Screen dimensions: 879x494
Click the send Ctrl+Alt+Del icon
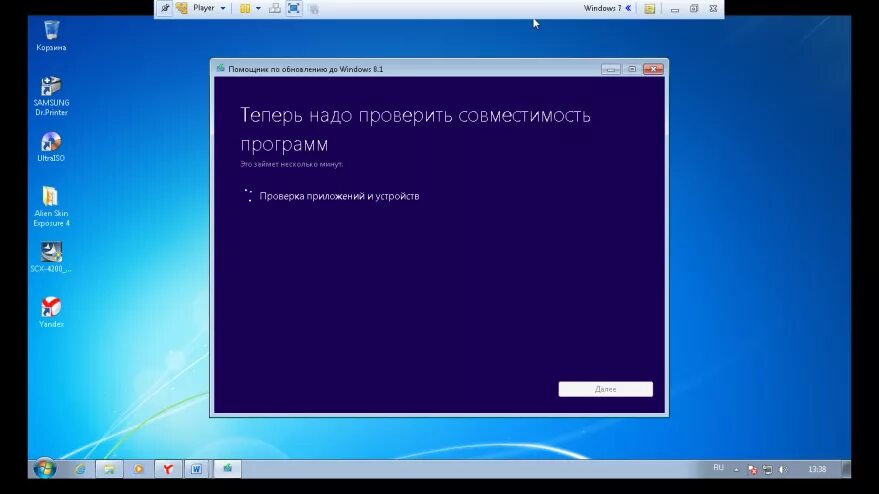point(275,8)
